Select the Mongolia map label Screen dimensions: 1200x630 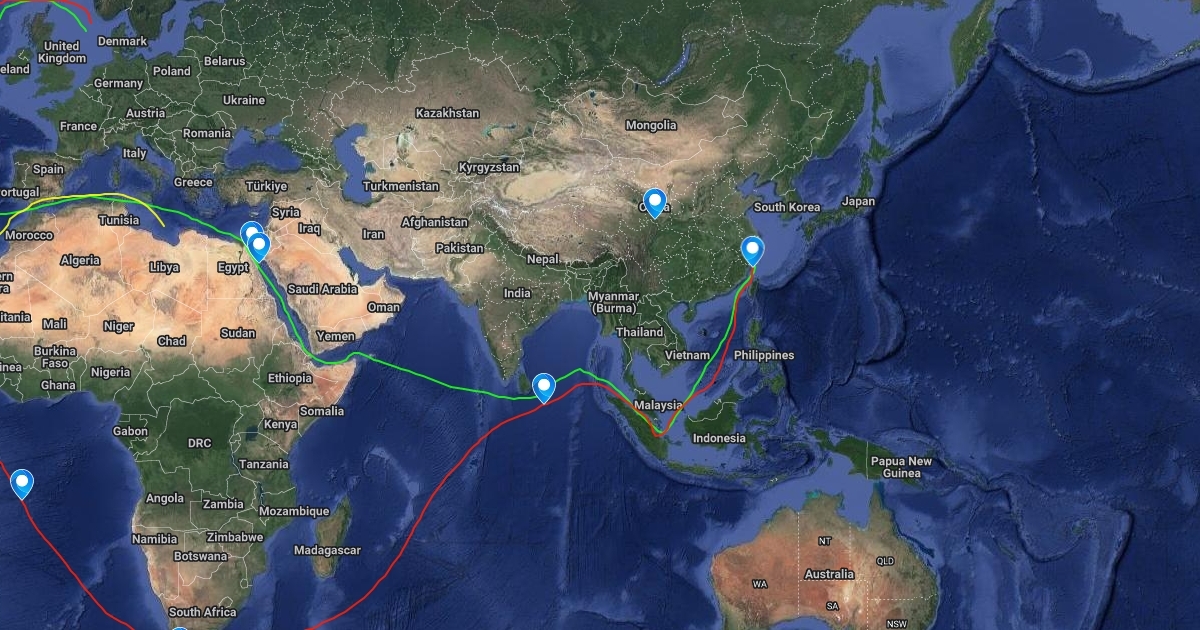coord(650,125)
